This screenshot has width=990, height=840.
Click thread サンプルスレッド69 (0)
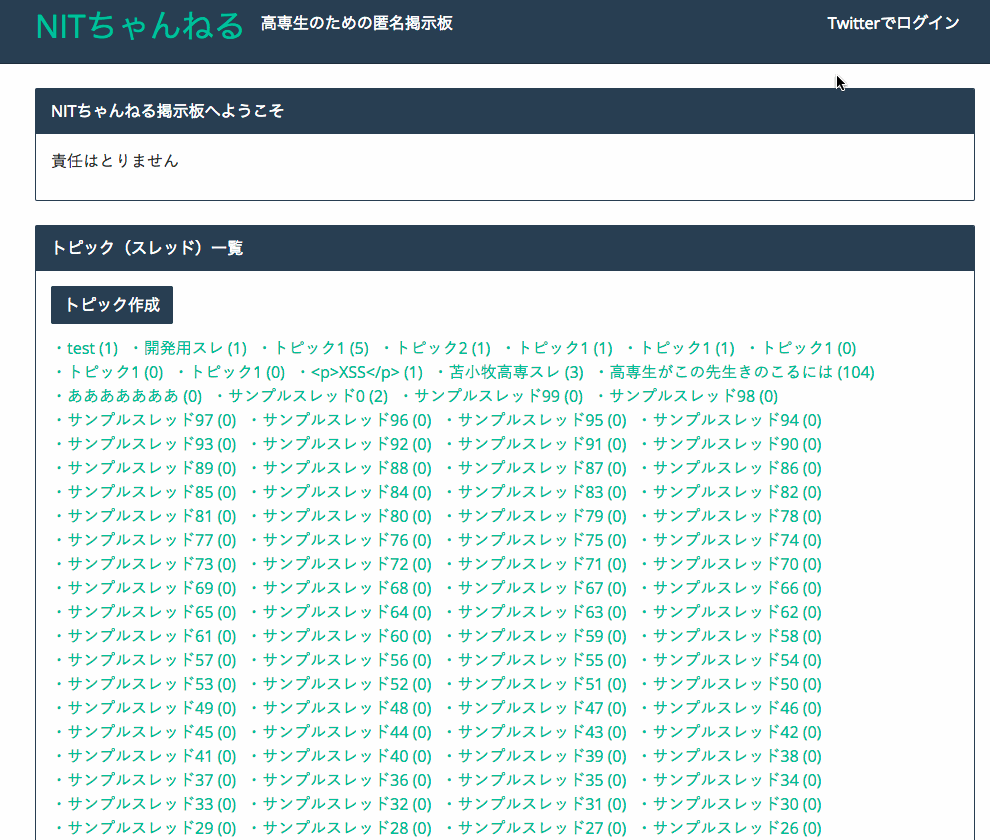(152, 588)
